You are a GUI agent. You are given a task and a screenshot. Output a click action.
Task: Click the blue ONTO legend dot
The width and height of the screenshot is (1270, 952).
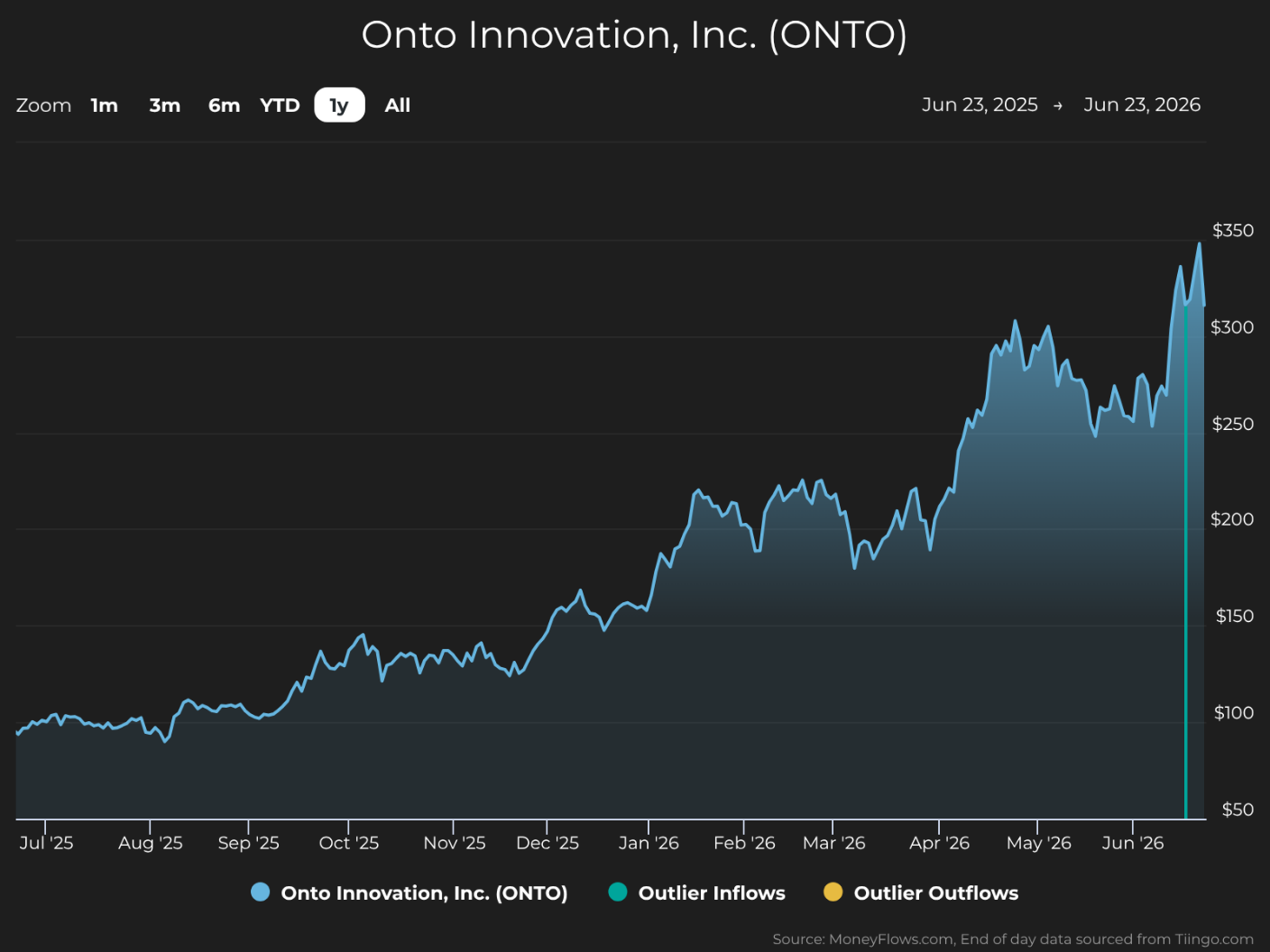(x=261, y=892)
